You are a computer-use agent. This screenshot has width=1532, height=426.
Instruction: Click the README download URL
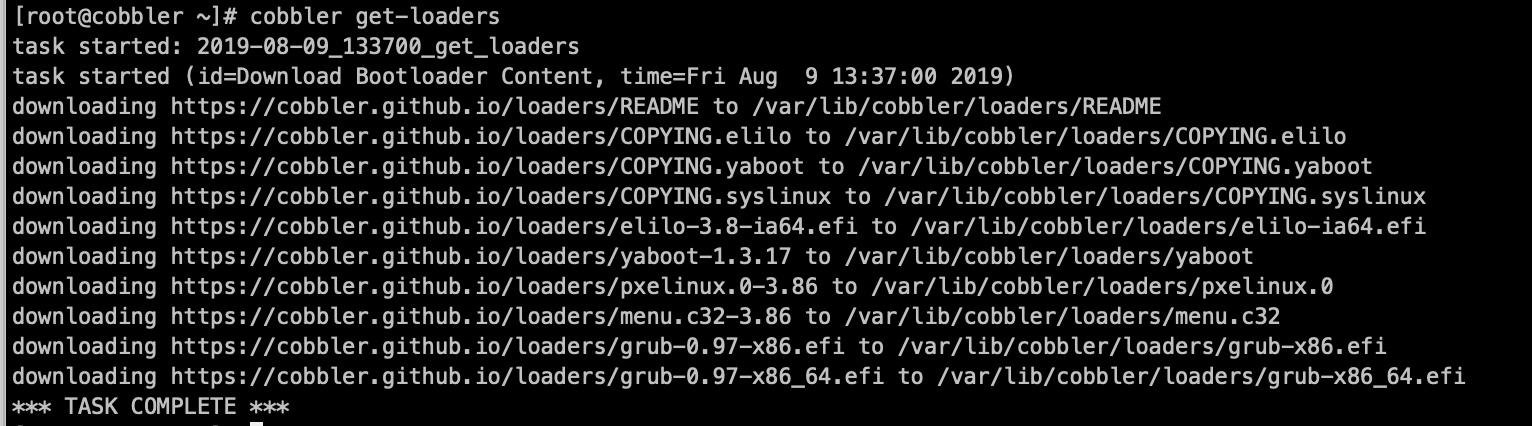[435, 106]
